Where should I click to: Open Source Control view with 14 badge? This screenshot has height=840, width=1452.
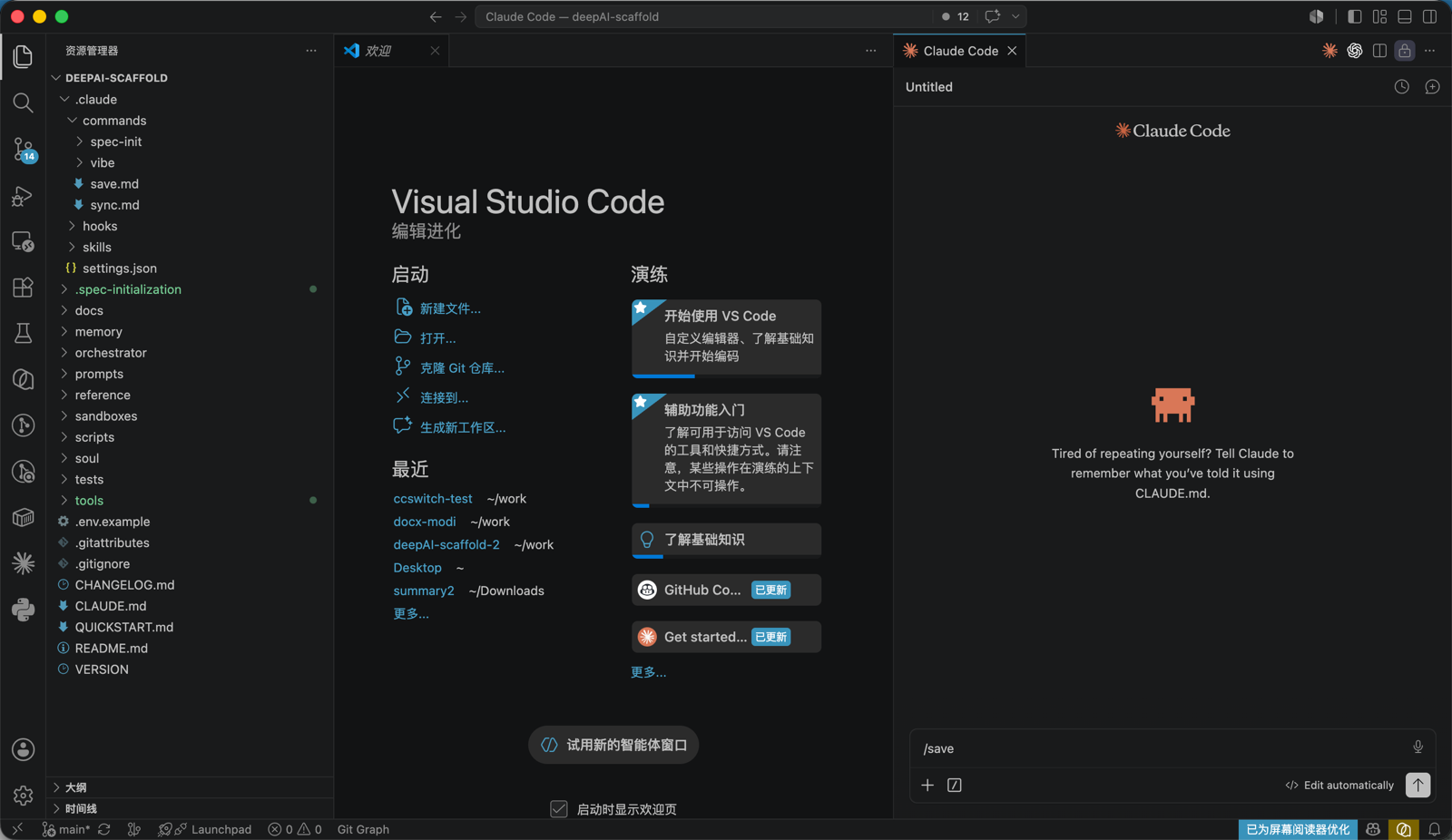point(23,150)
